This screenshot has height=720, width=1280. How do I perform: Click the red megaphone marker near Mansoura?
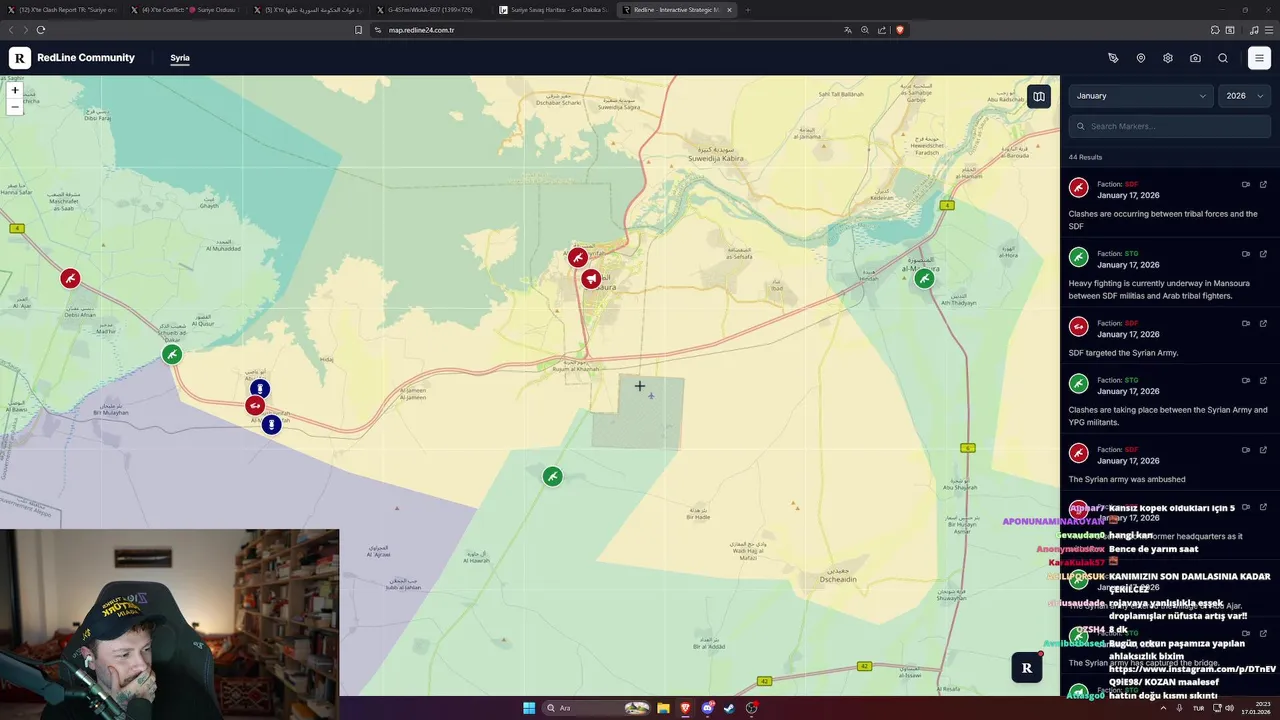point(591,279)
